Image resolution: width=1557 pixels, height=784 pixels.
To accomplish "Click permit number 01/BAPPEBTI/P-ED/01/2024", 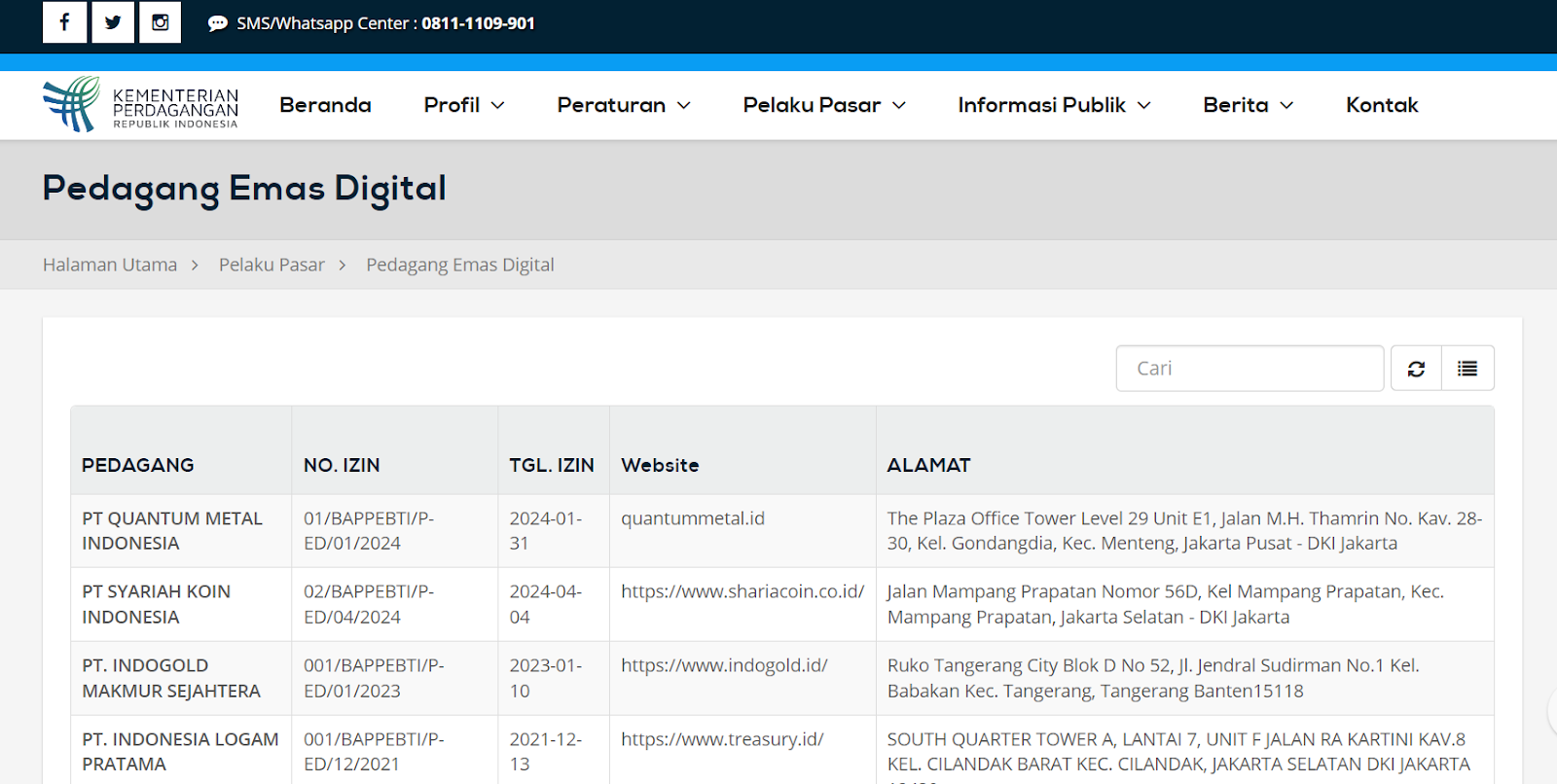I will 394,531.
